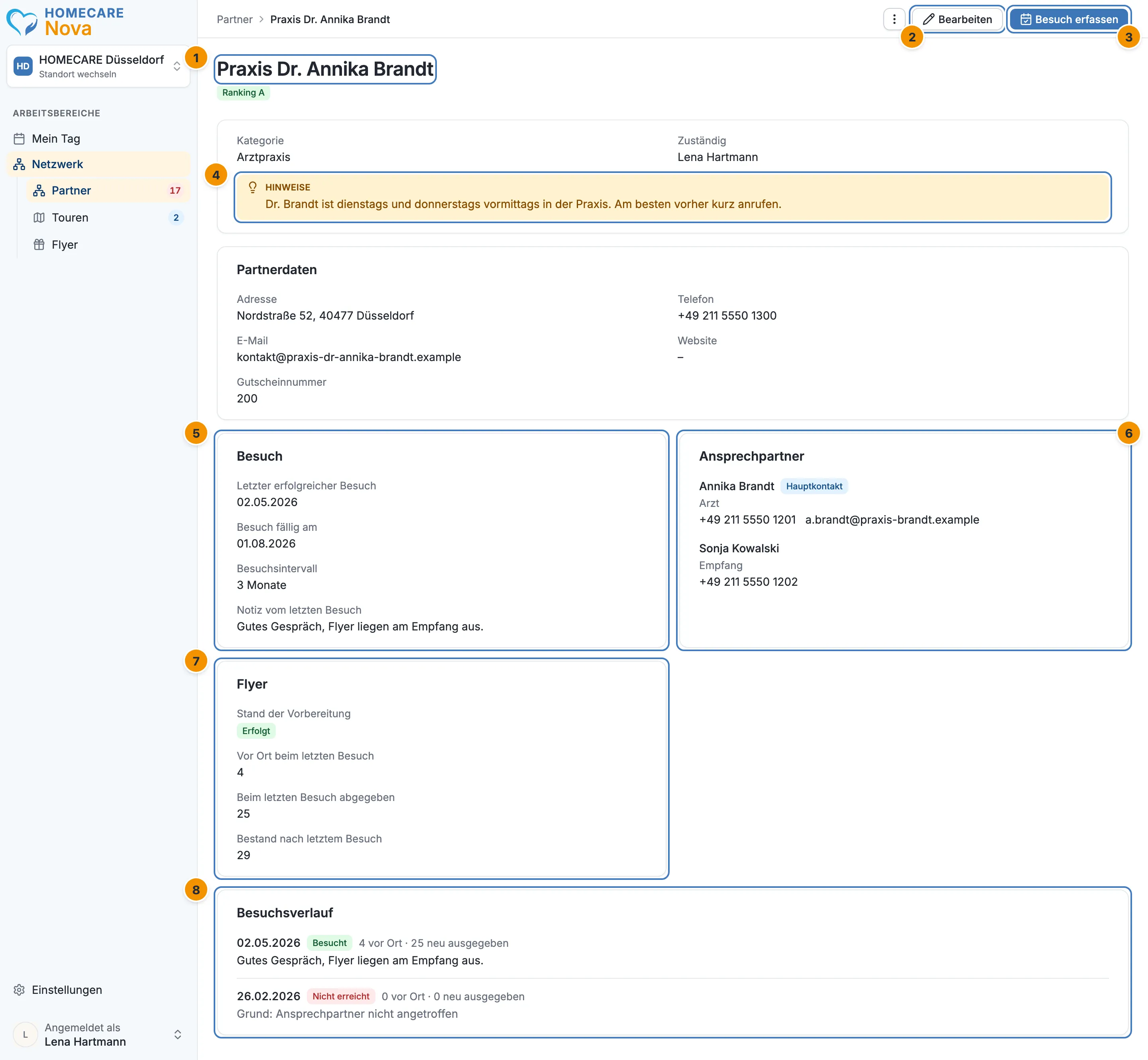Image resolution: width=1148 pixels, height=1060 pixels.
Task: Click the Besuch fällig am date 01.08.2026
Action: point(266,543)
